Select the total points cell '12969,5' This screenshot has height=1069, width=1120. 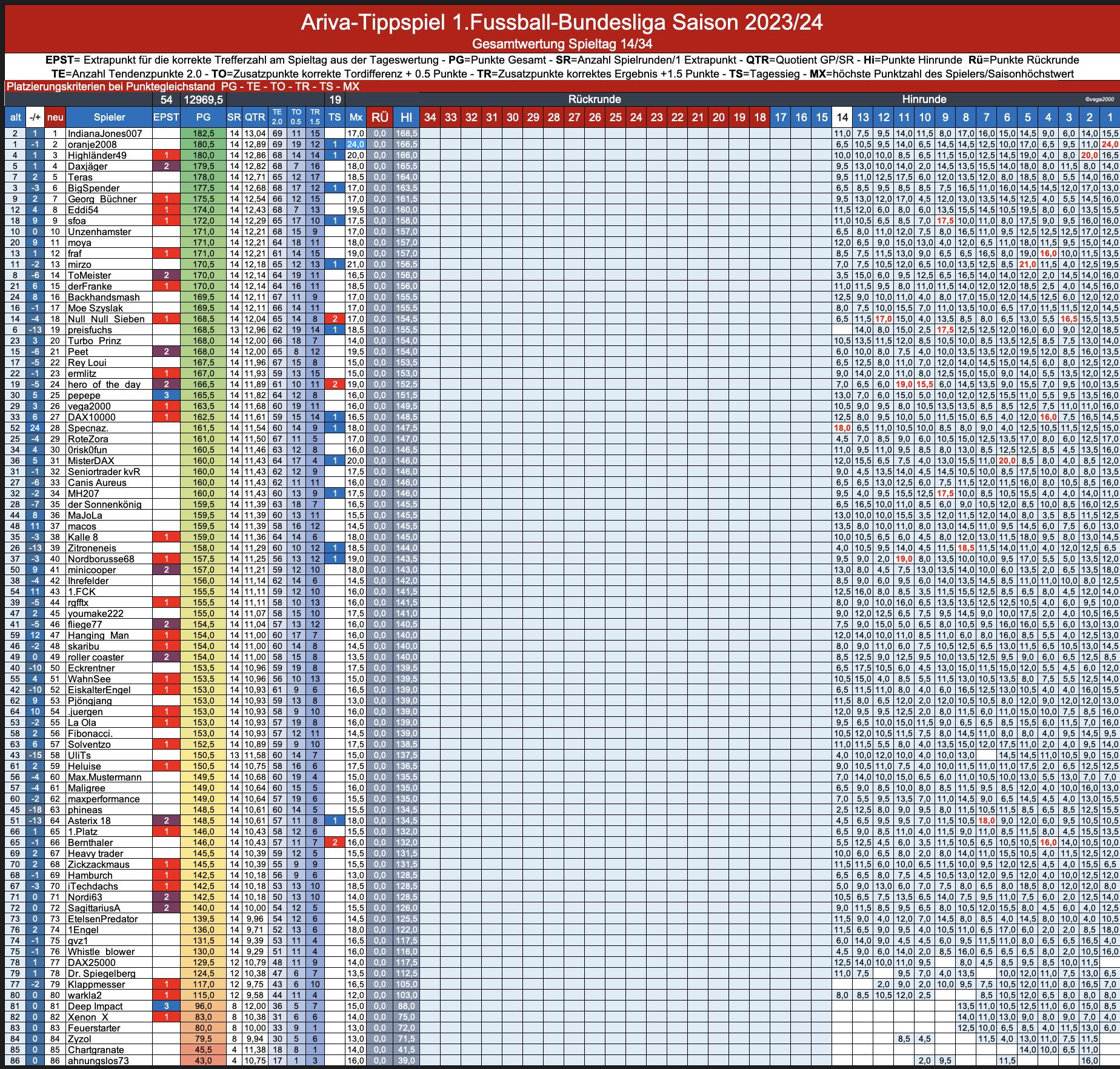(204, 99)
